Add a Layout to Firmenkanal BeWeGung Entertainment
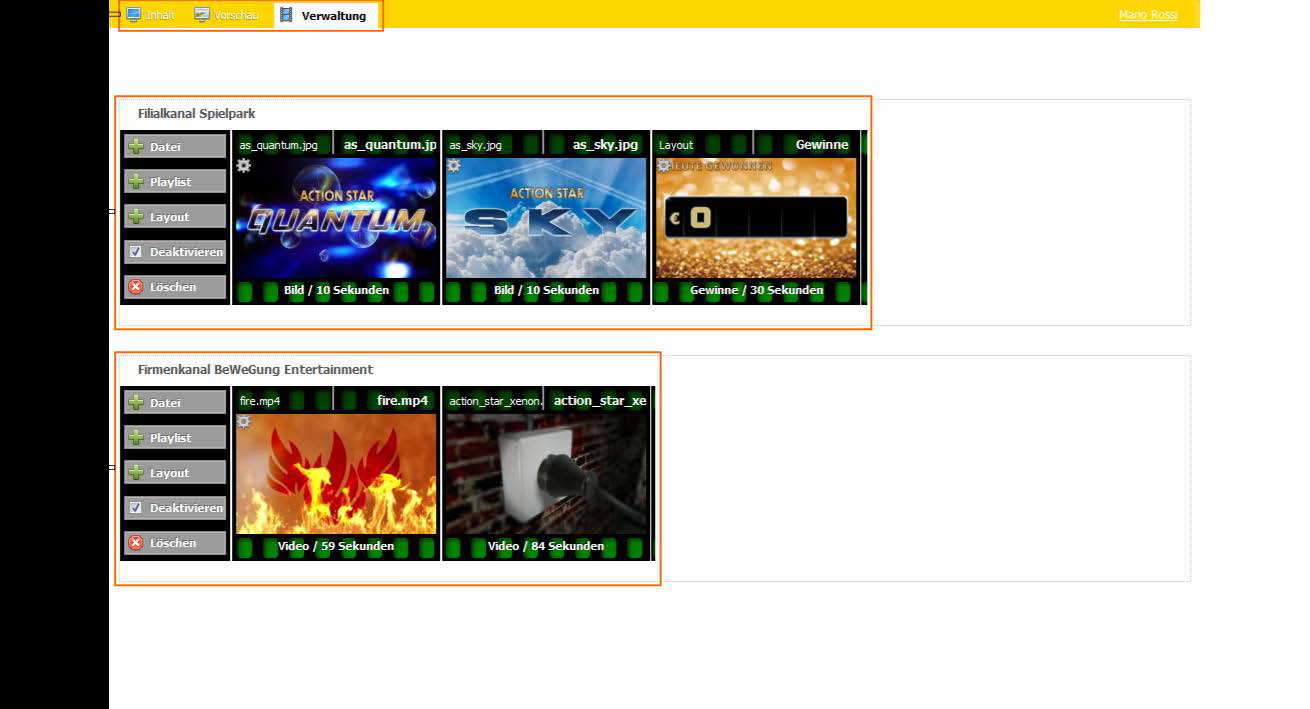This screenshot has height=709, width=1310. pos(175,473)
